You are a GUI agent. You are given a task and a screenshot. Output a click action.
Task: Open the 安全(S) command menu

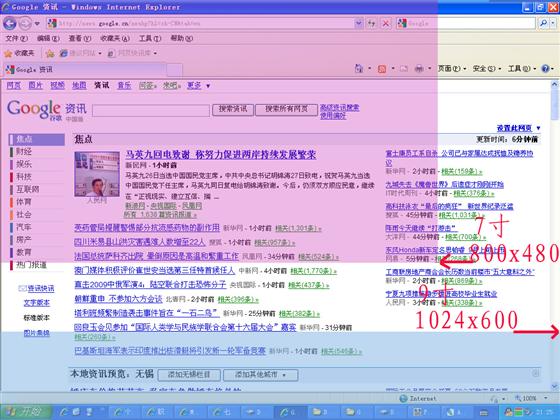486,68
